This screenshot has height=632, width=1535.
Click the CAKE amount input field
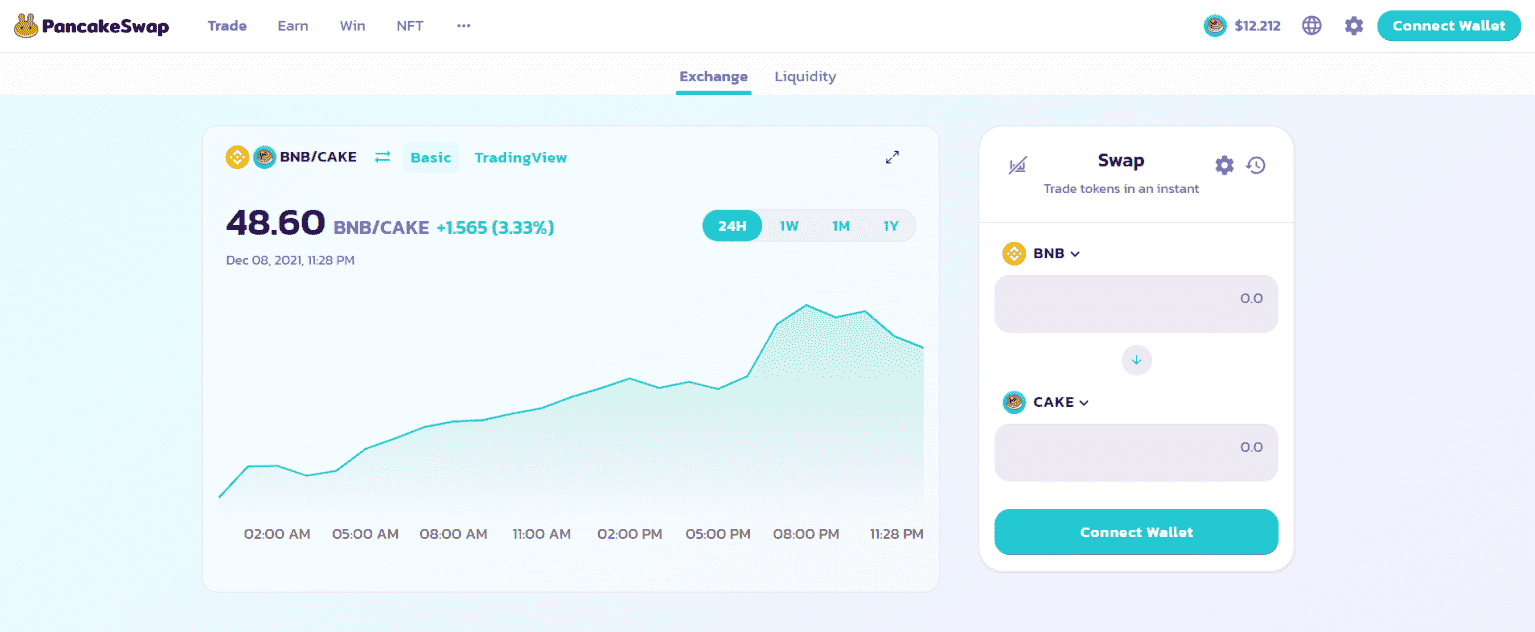[x=1136, y=452]
